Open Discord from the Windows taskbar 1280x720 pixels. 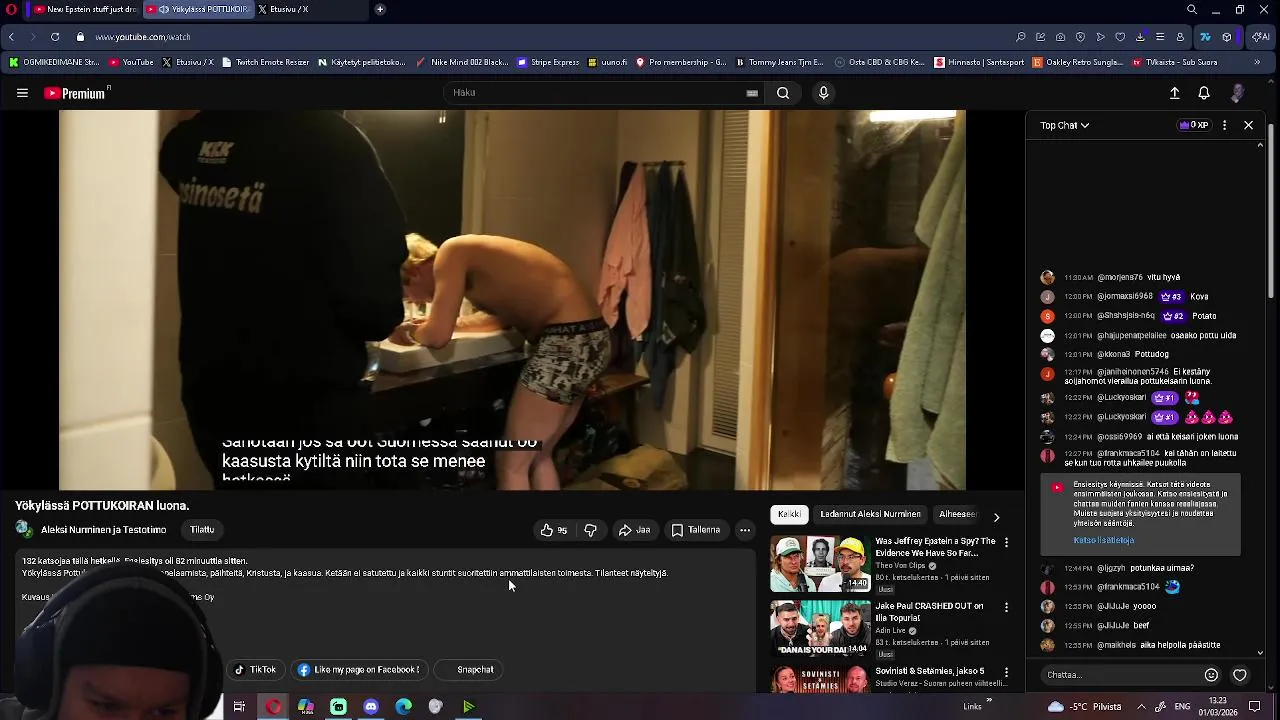[371, 707]
